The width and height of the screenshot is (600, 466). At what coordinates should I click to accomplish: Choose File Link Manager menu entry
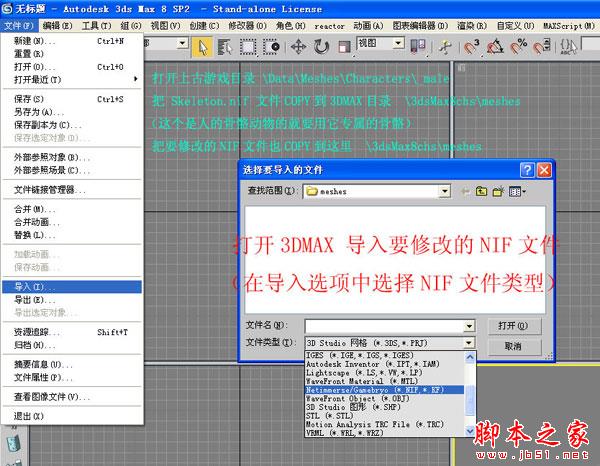(72, 190)
